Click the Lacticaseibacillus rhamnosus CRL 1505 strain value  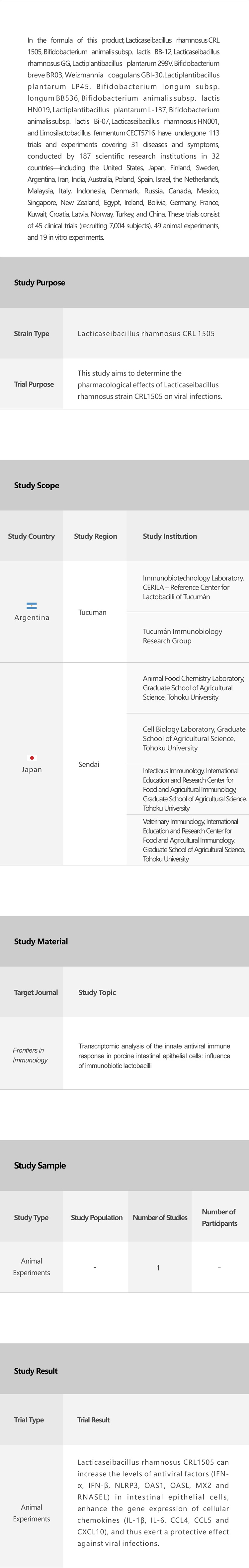click(x=146, y=334)
